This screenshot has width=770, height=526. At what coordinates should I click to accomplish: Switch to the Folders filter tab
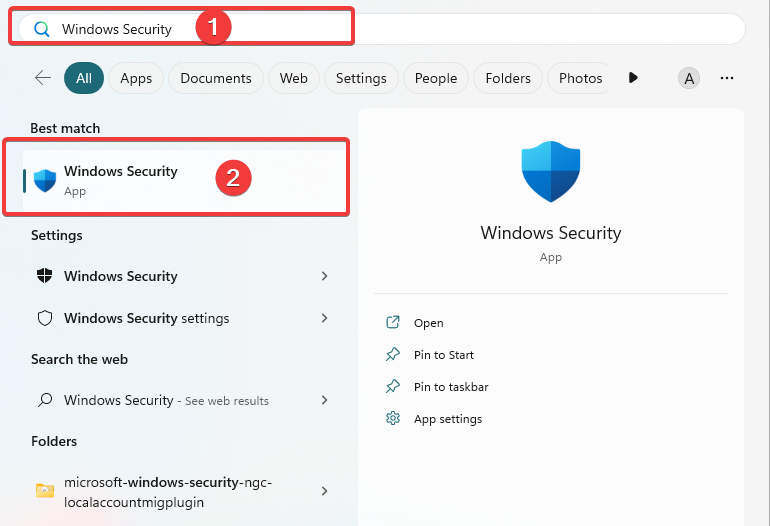click(508, 78)
